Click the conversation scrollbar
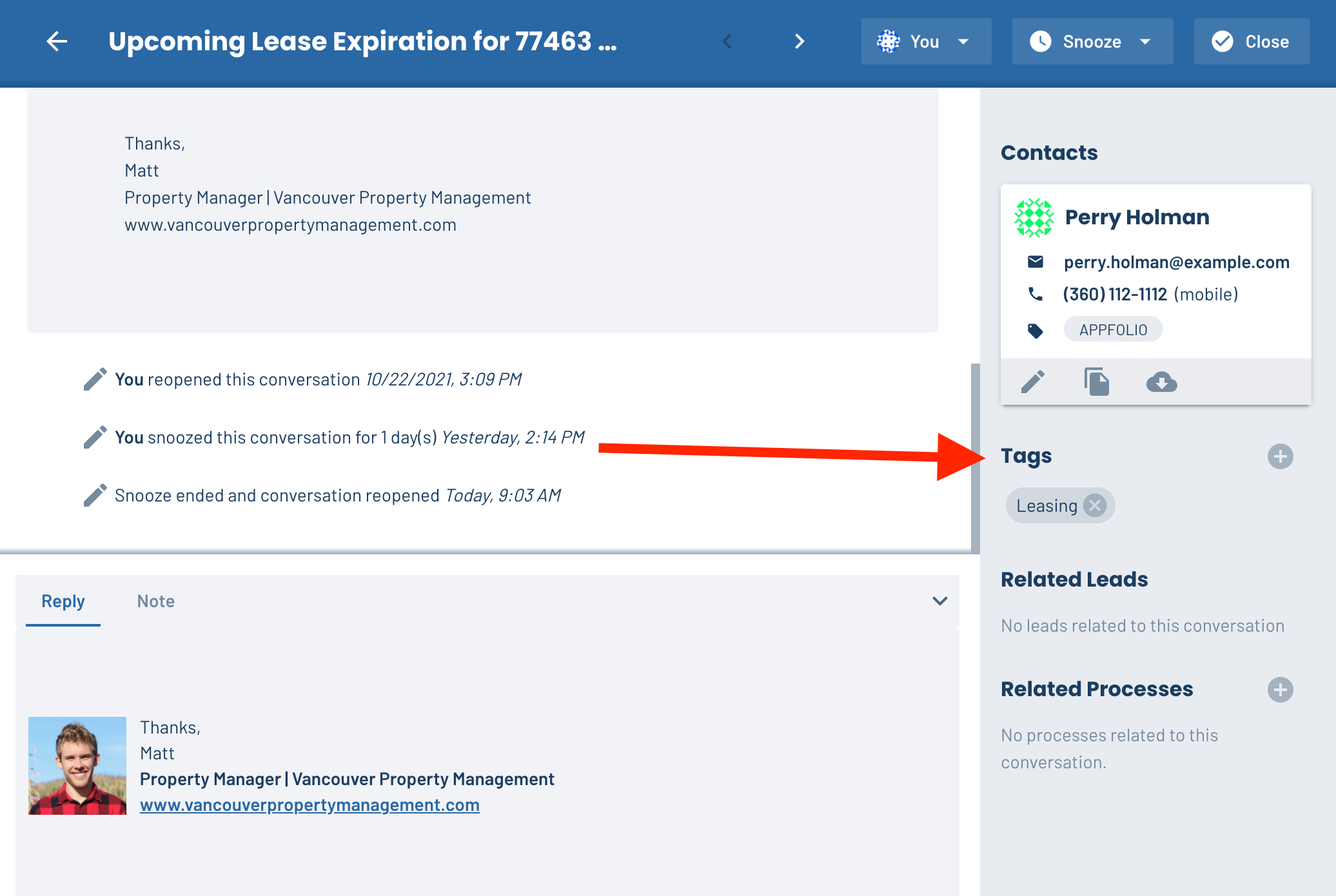 click(975, 458)
